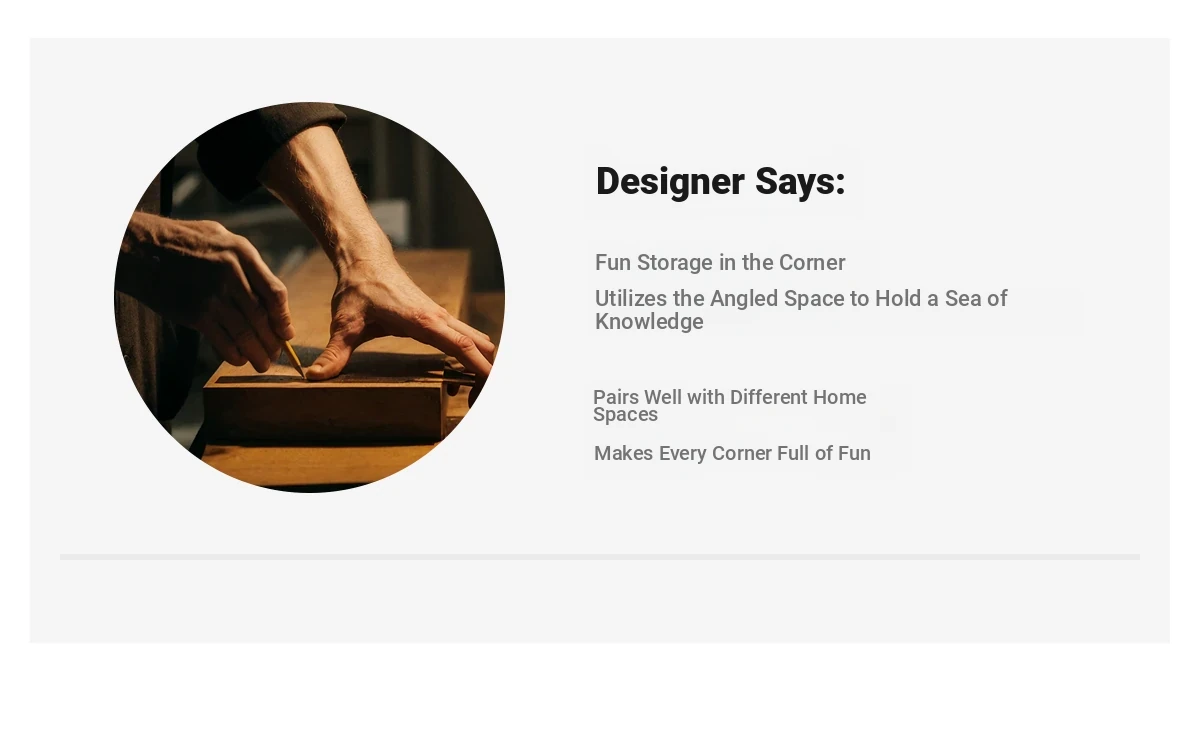Screen dimensions: 1200x750
Task: Click the word "Pairs"
Action: [616, 397]
